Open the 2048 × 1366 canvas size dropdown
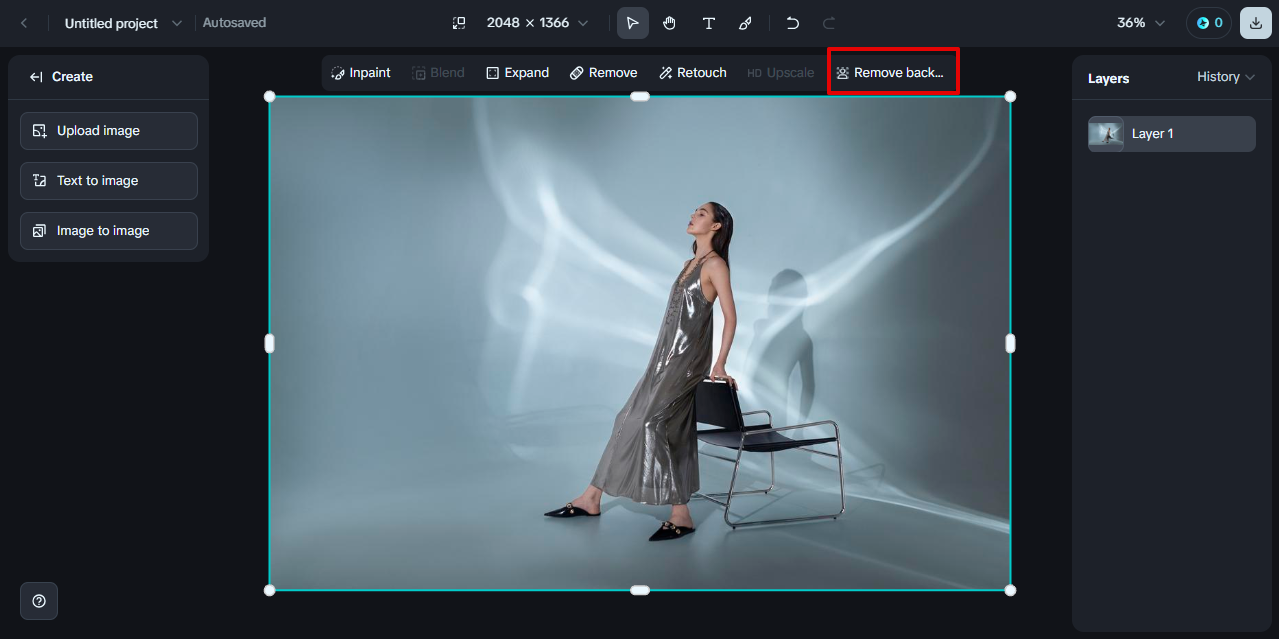Image resolution: width=1279 pixels, height=639 pixels. [537, 23]
